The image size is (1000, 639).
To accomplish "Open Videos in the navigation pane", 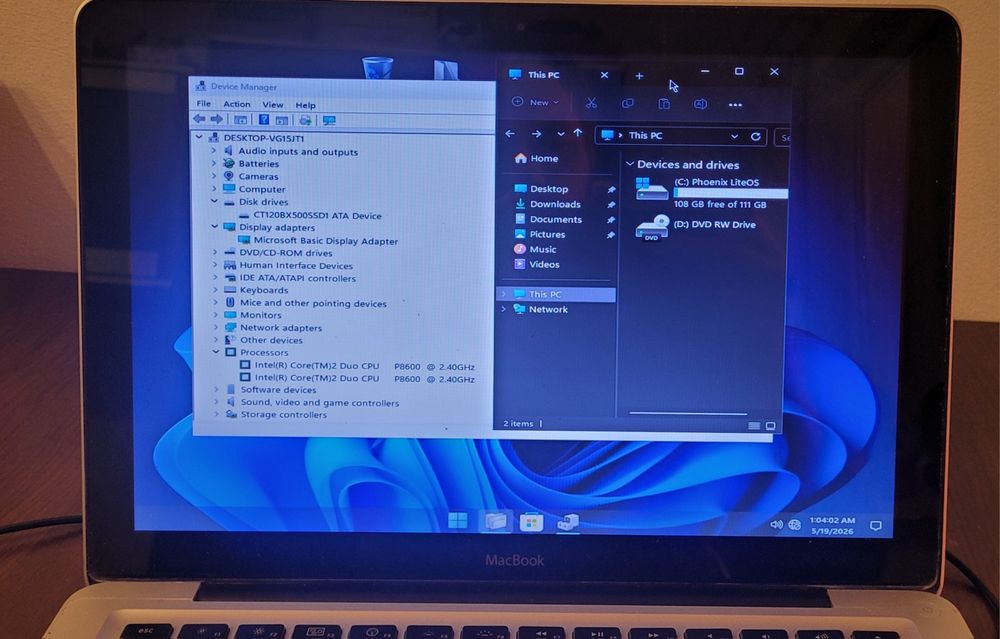I will [x=537, y=264].
